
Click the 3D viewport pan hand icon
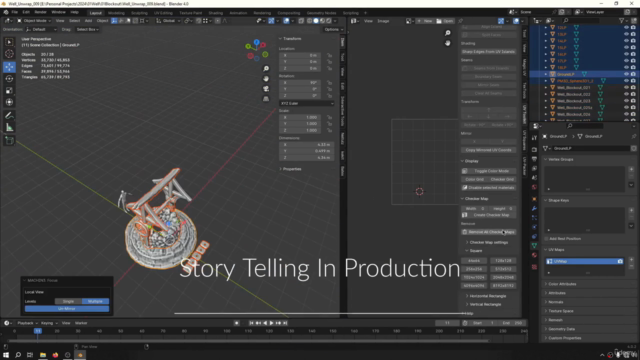[266, 78]
